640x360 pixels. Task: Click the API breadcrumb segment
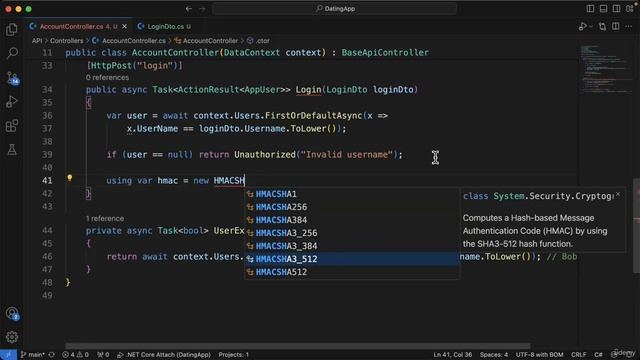(37, 41)
